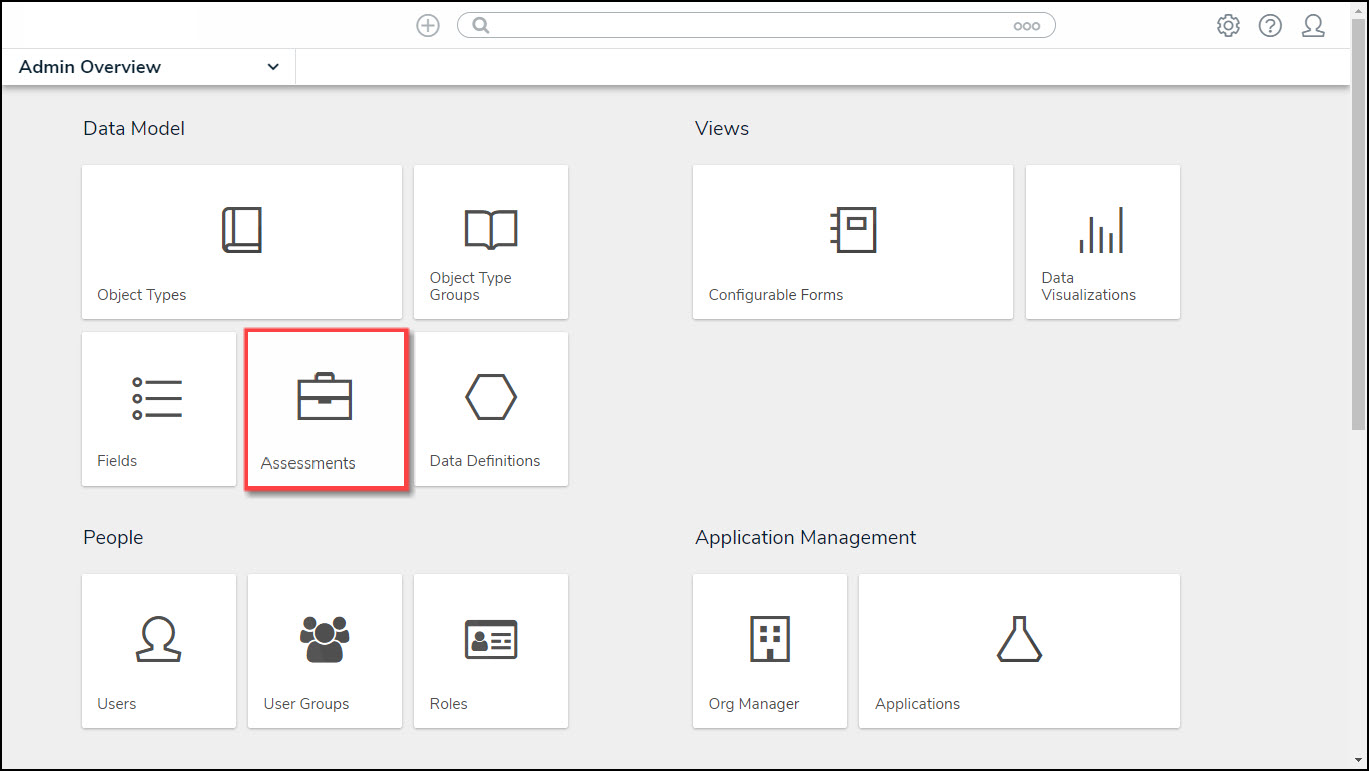1369x771 pixels.
Task: Open the Roles ID card tile
Action: [x=490, y=650]
